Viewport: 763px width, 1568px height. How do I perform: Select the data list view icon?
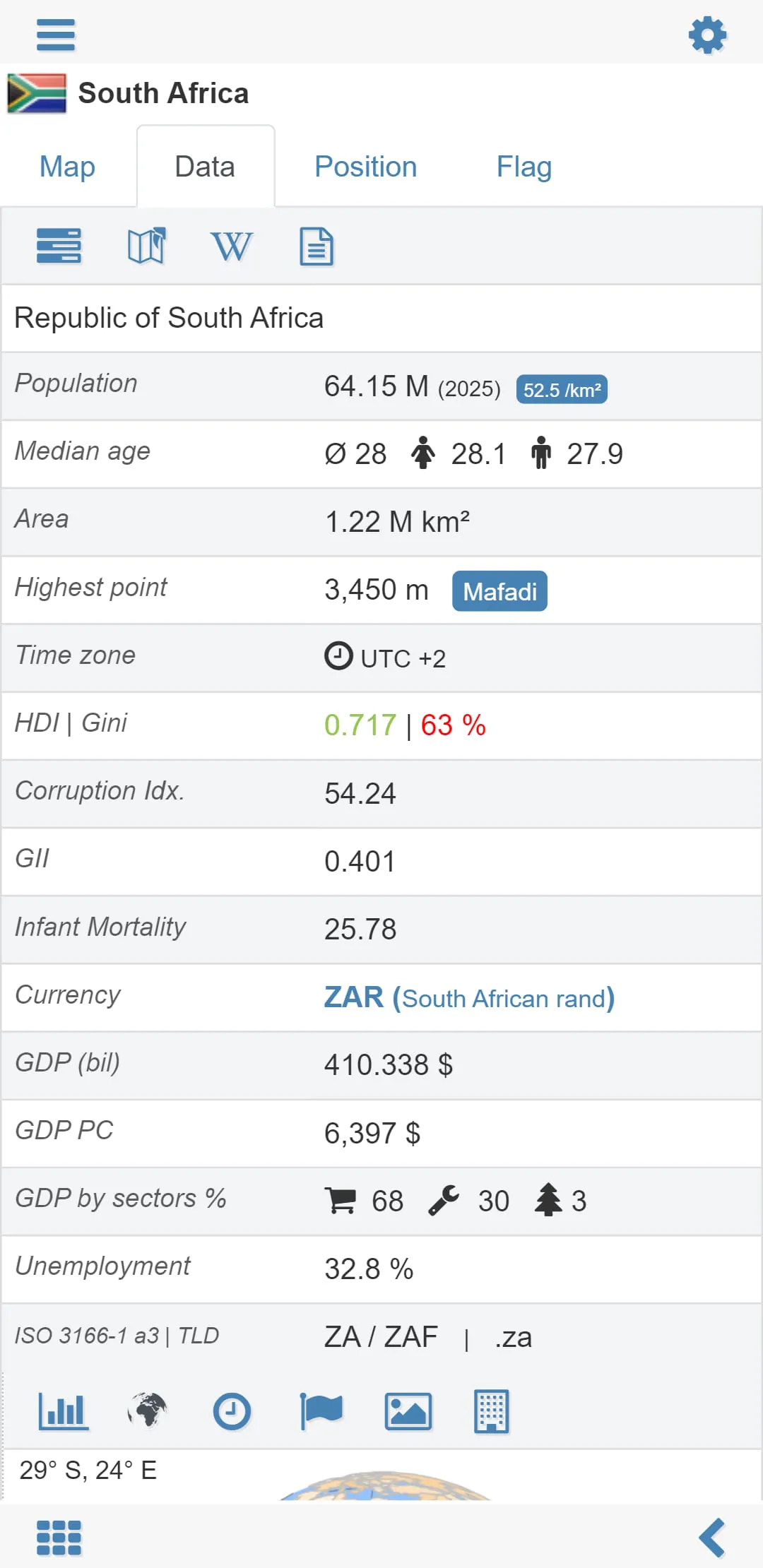tap(59, 247)
